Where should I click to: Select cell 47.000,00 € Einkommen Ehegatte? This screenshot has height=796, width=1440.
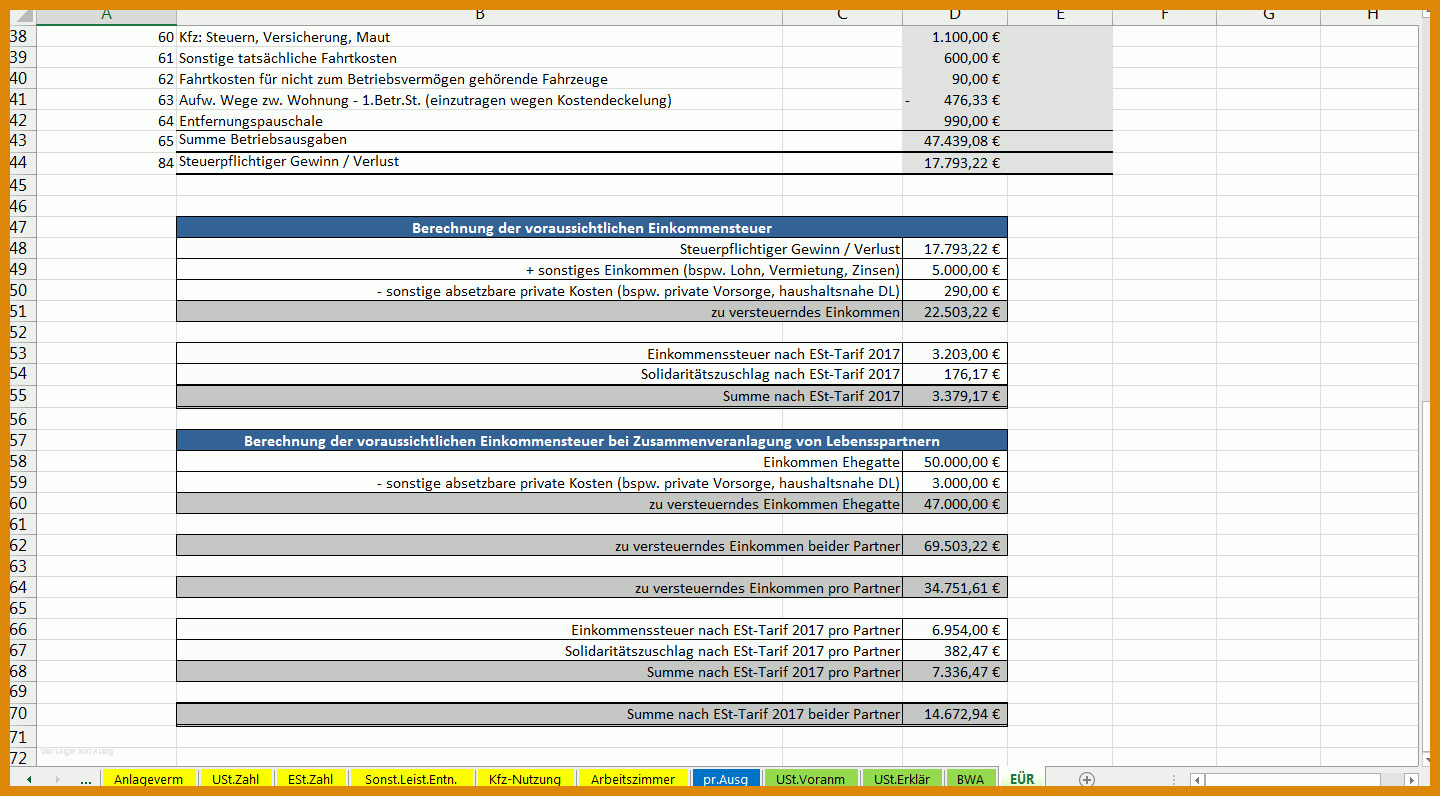tap(955, 504)
